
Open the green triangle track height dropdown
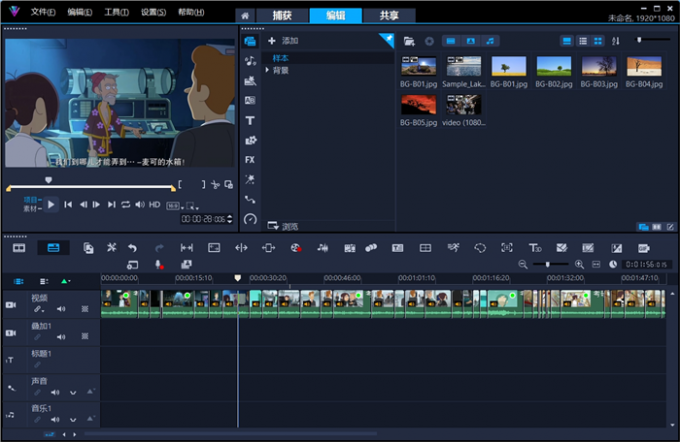[65, 281]
